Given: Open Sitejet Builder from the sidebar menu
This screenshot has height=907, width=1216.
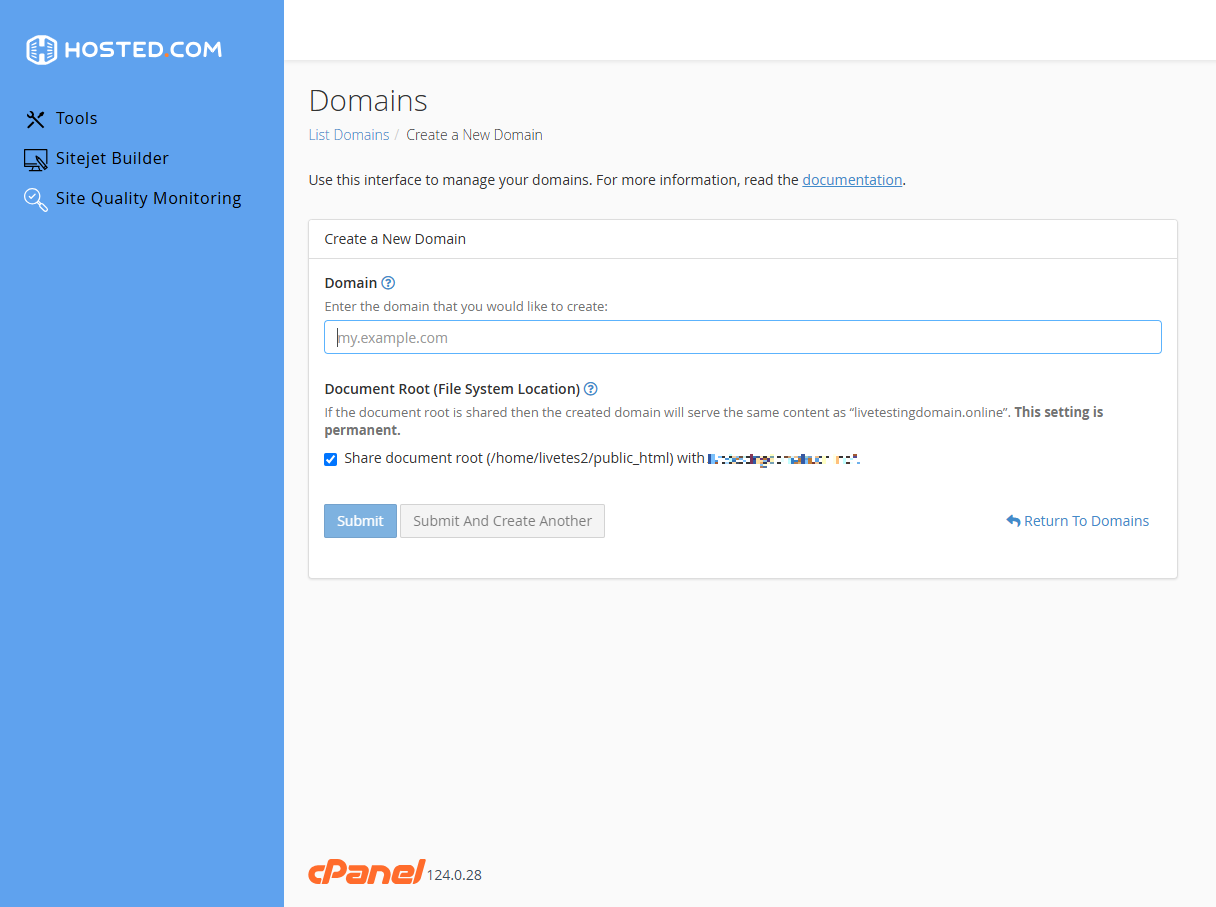Looking at the screenshot, I should 112,158.
